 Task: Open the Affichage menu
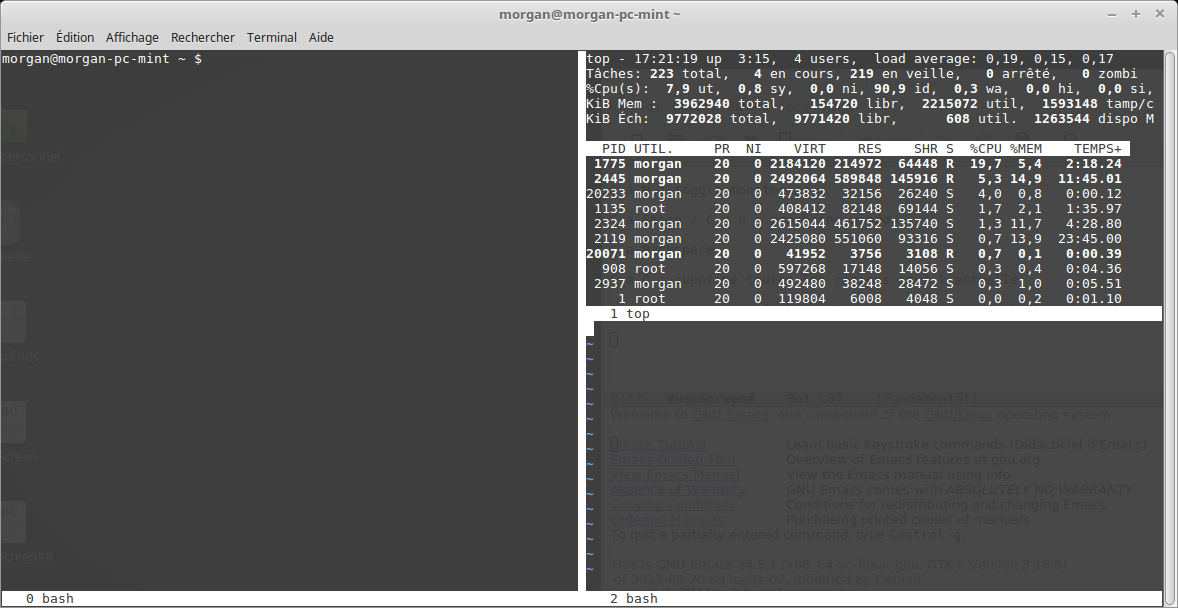pyautogui.click(x=132, y=37)
